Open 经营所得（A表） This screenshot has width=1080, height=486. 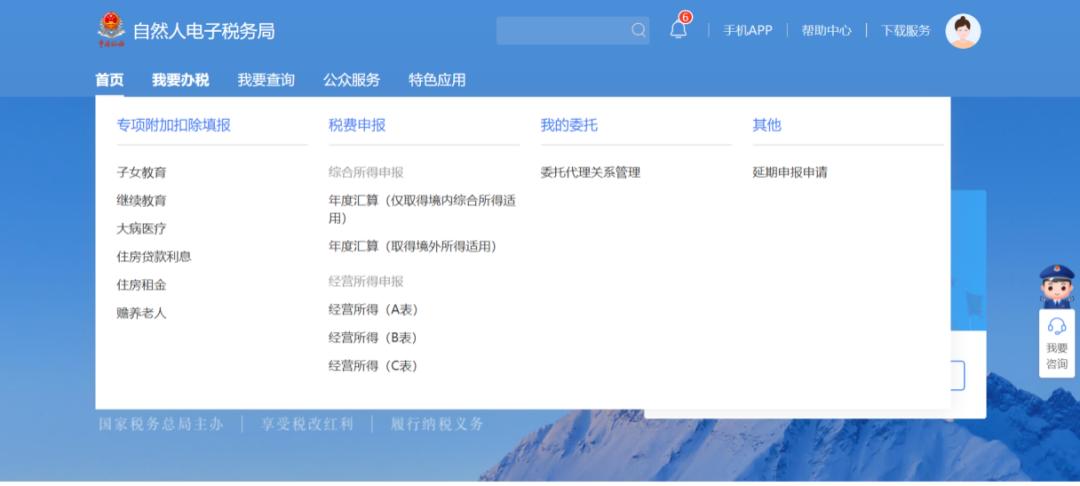(375, 310)
